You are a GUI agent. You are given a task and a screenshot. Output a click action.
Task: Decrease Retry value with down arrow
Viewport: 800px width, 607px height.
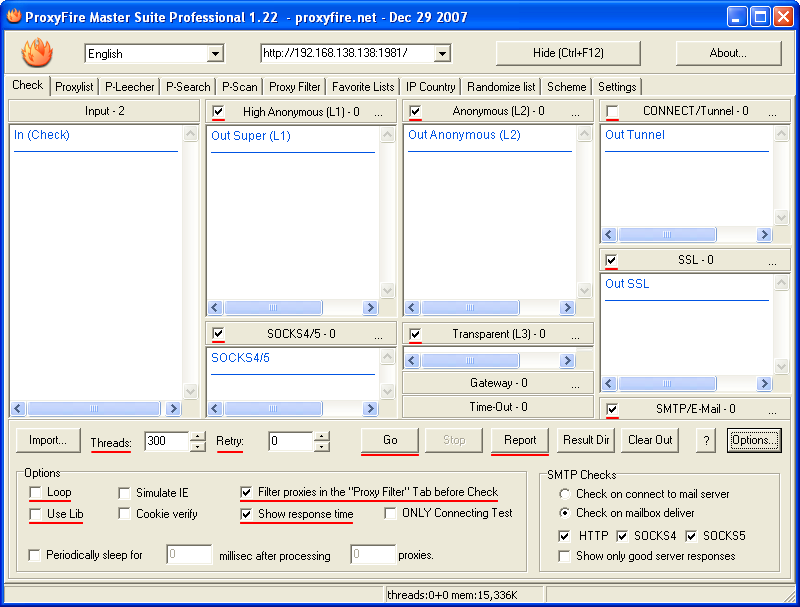tap(321, 446)
